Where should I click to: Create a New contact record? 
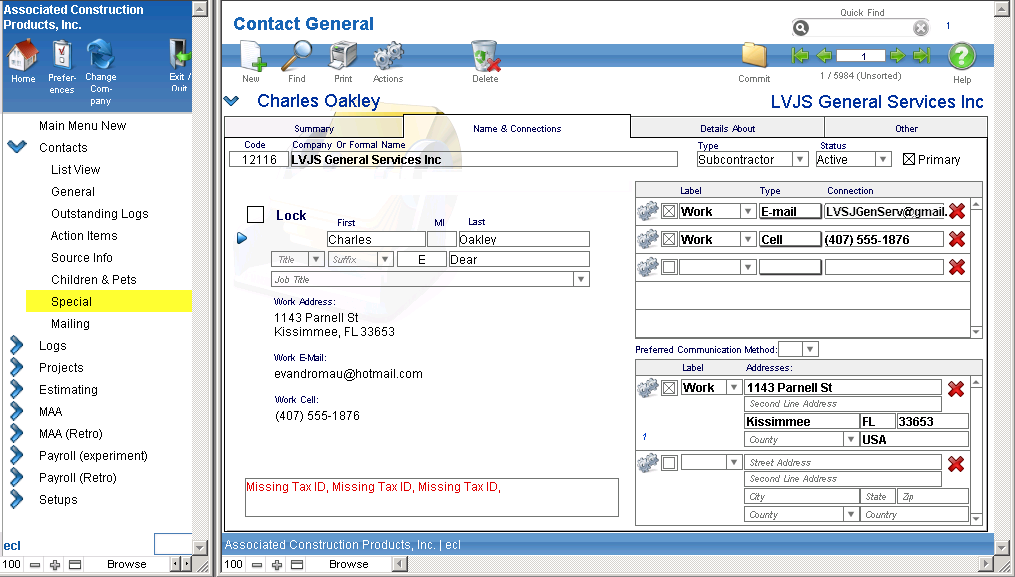point(251,56)
